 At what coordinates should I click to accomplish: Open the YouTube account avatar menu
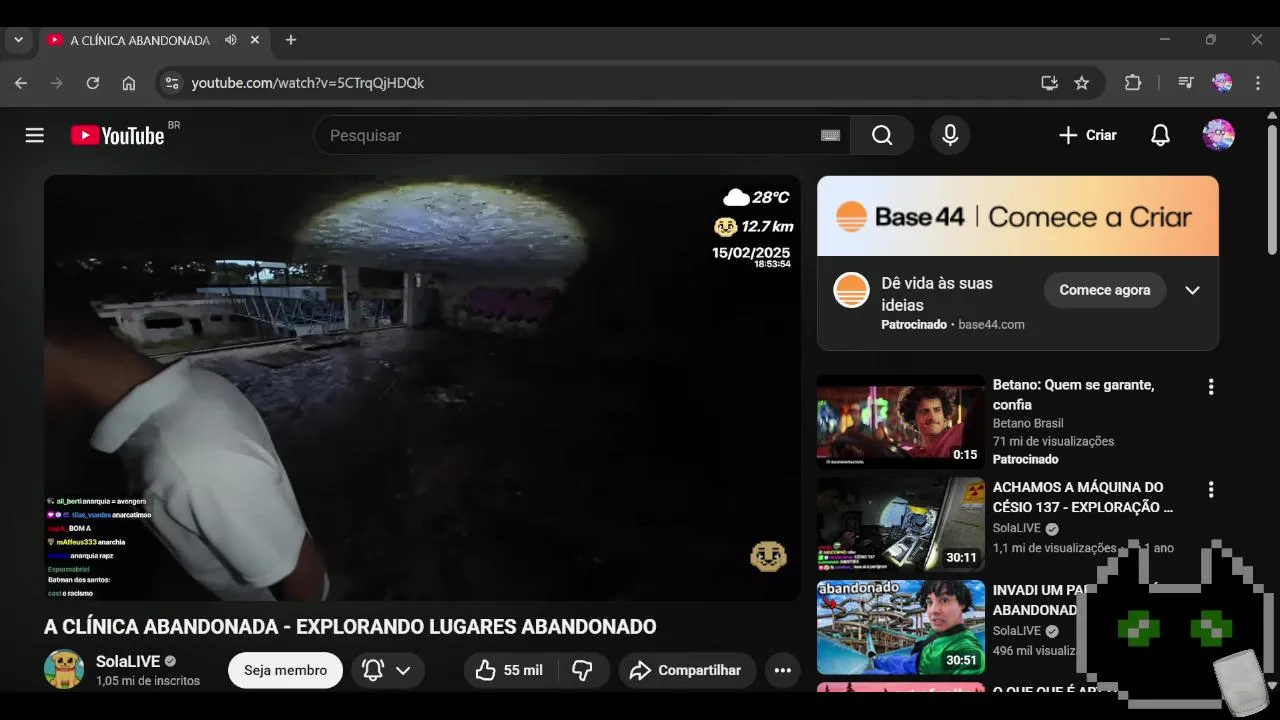coord(1218,135)
